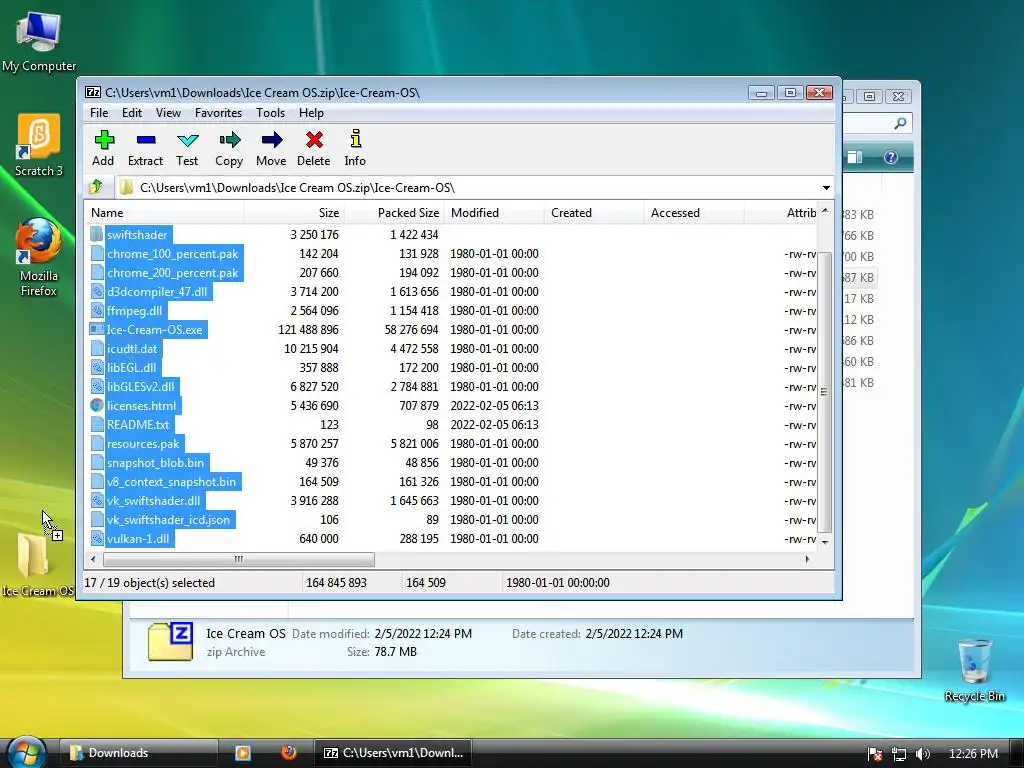Click the volume speaker tray icon
1024x768 pixels.
922,754
